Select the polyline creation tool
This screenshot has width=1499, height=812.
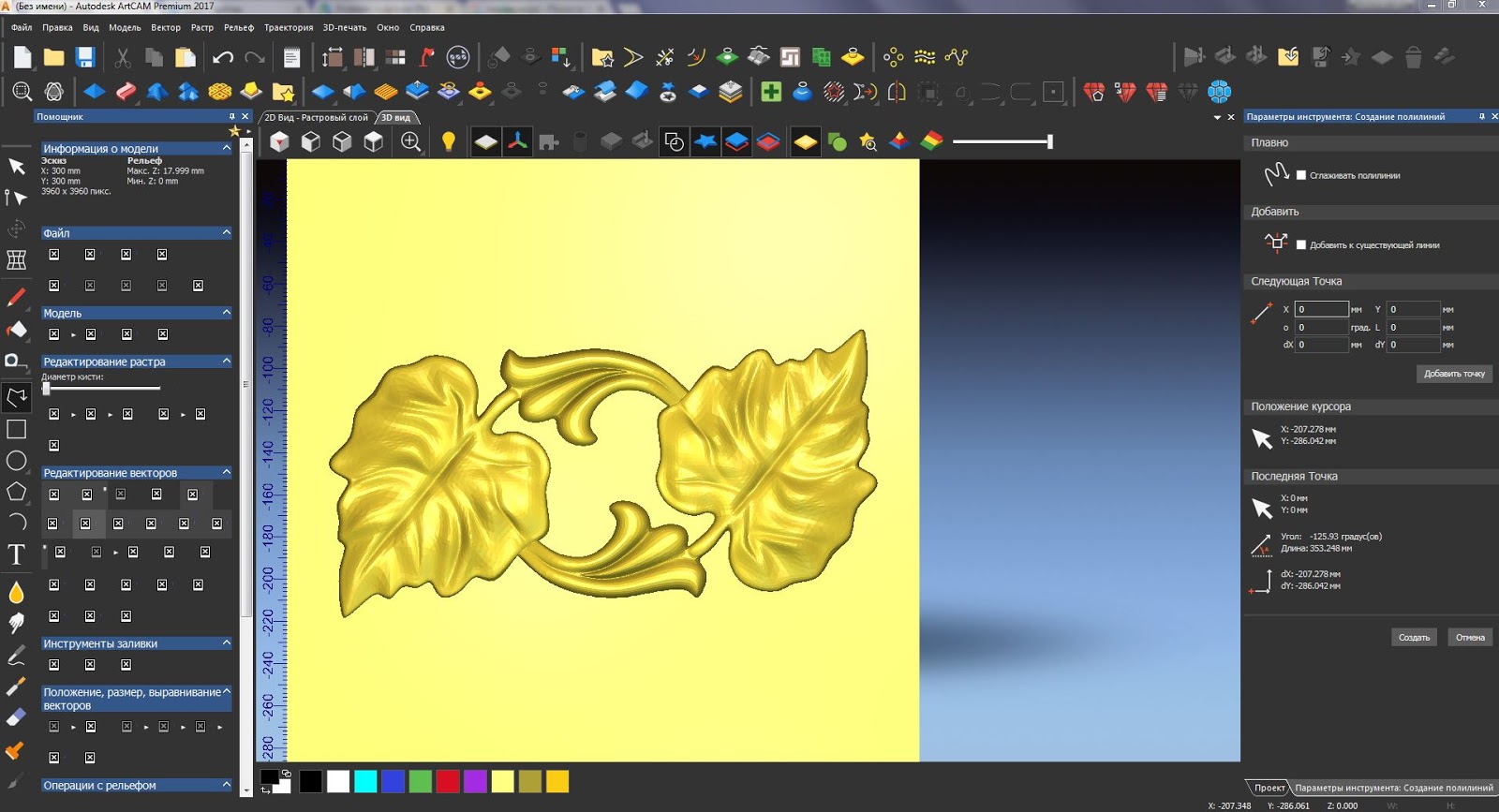click(16, 397)
